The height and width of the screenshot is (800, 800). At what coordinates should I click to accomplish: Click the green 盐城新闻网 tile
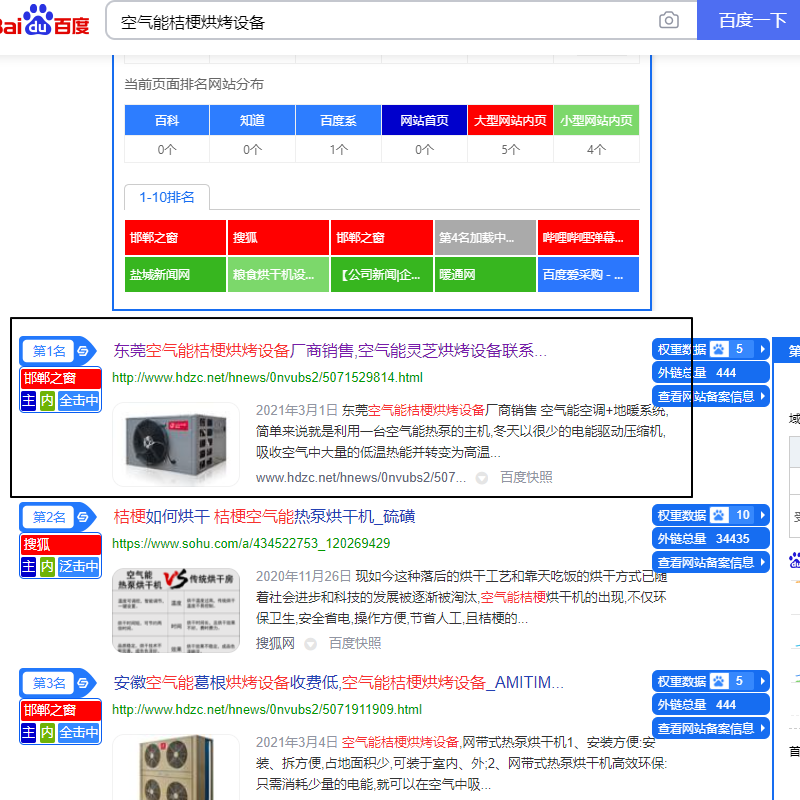pyautogui.click(x=175, y=274)
